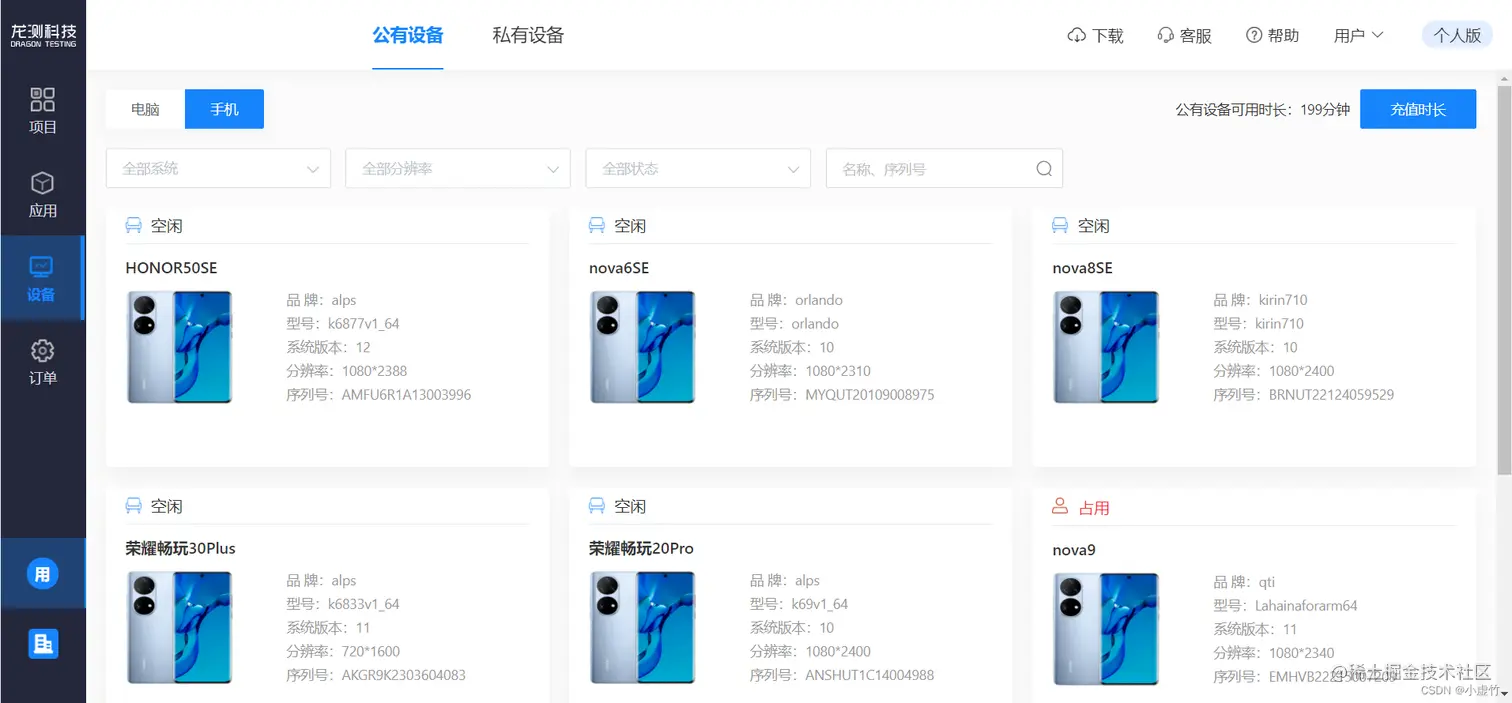Click the page vertical scrollbar

tap(1504, 280)
